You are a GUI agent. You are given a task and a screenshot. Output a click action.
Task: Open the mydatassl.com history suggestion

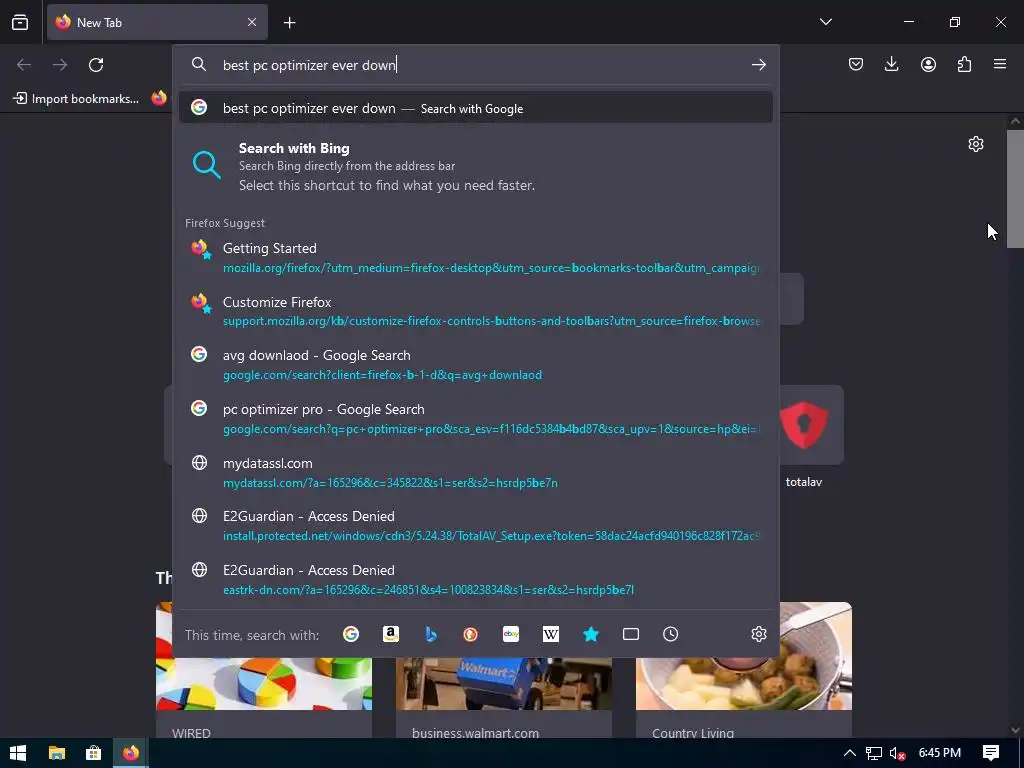pyautogui.click(x=475, y=472)
